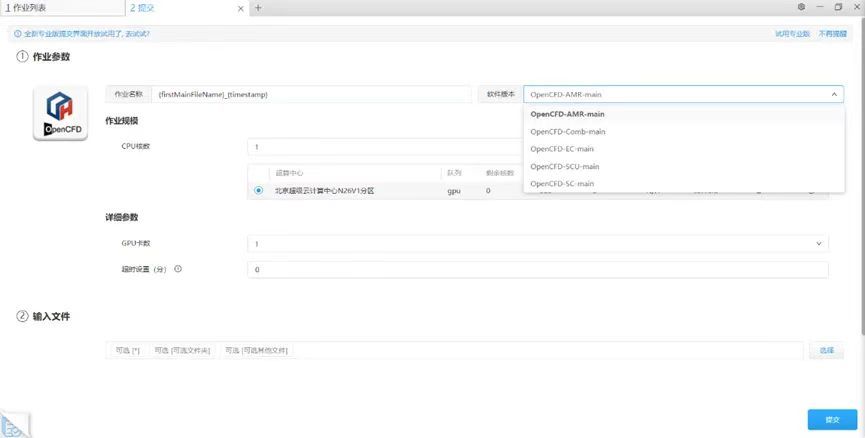Switch to the 作业列表 tab
The height and width of the screenshot is (438, 865).
coord(62,8)
